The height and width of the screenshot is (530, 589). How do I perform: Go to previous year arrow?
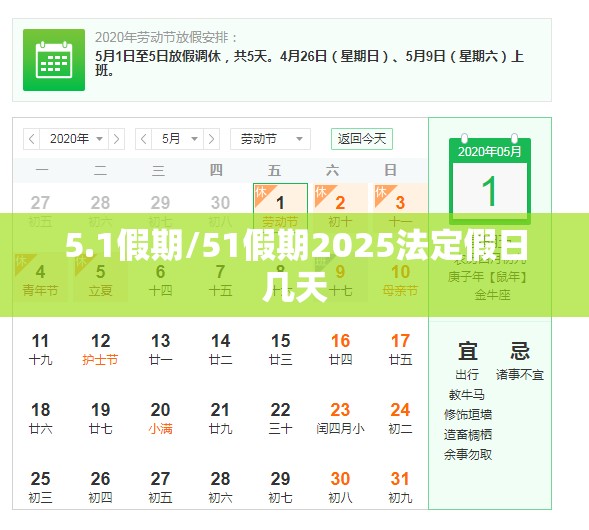click(x=32, y=139)
